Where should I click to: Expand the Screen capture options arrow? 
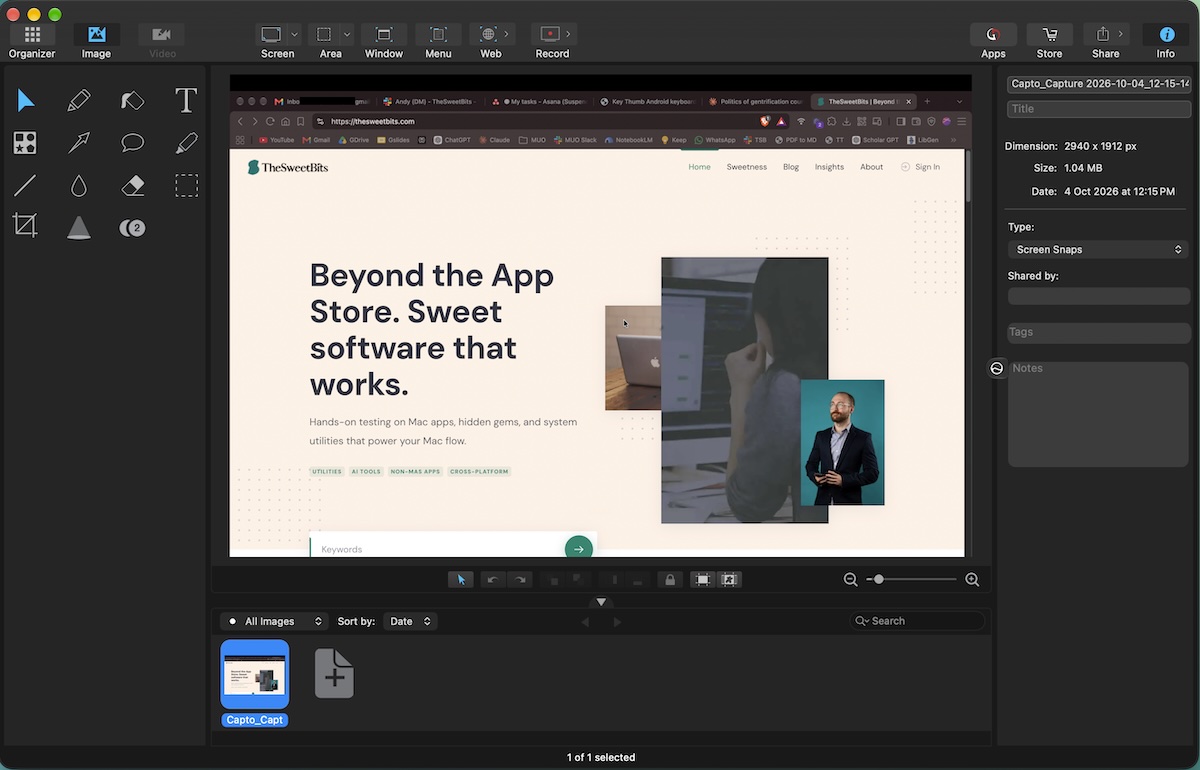[x=296, y=34]
